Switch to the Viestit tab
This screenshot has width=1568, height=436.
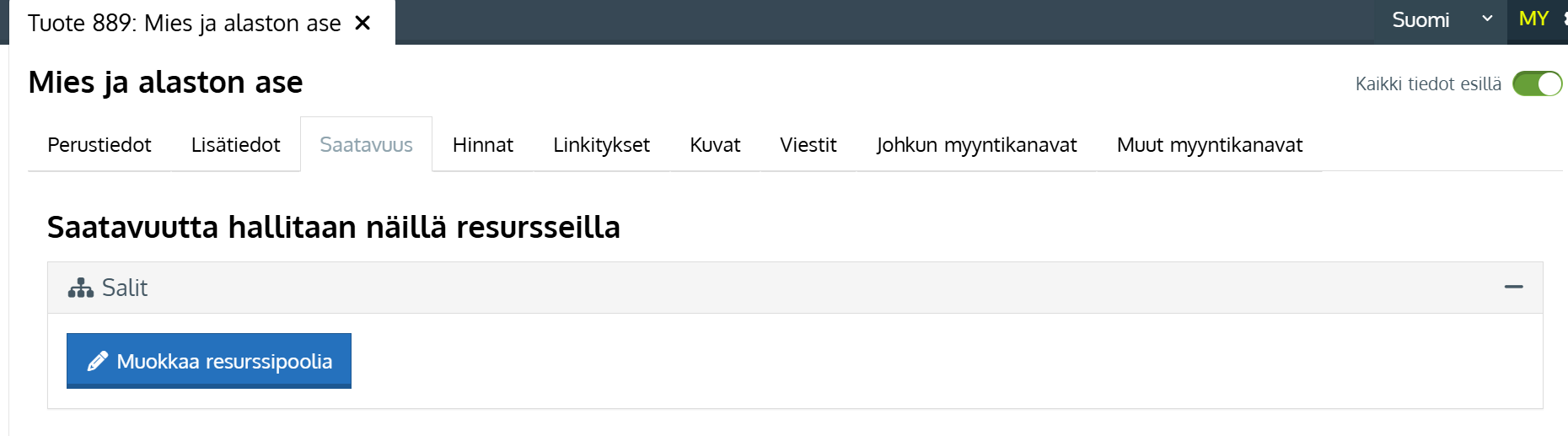tap(808, 145)
